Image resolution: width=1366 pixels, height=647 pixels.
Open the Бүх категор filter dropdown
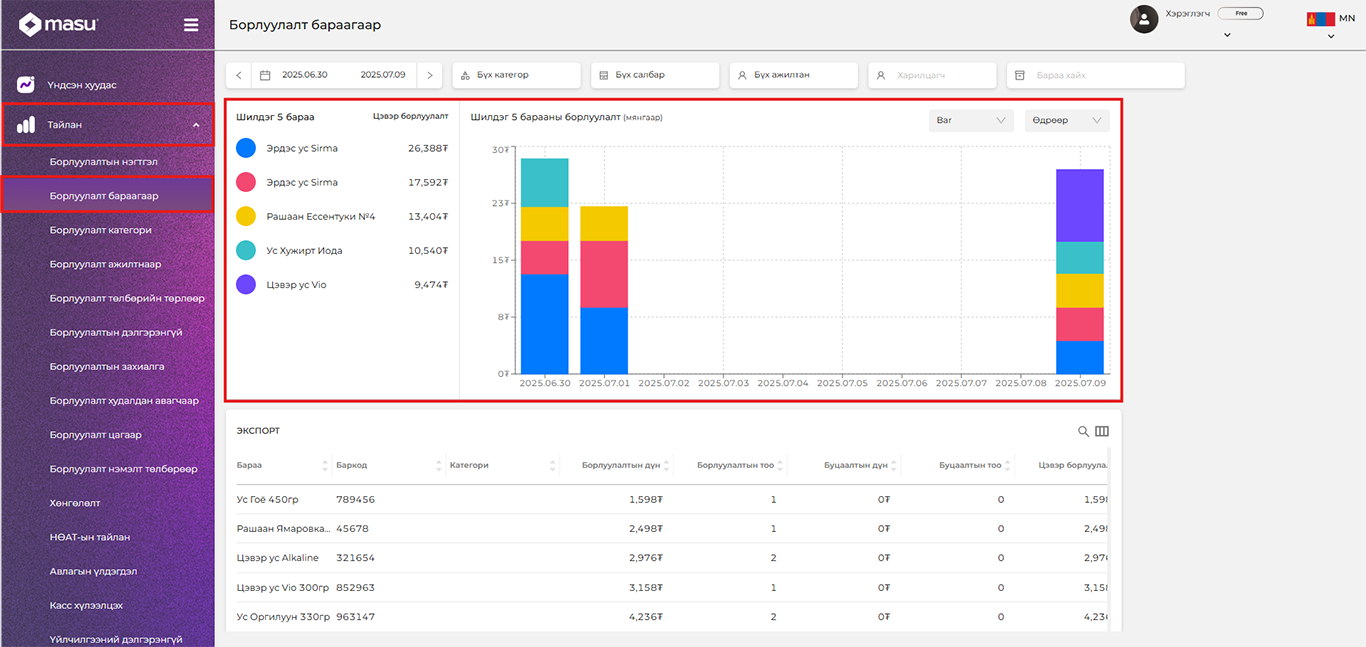coord(516,75)
